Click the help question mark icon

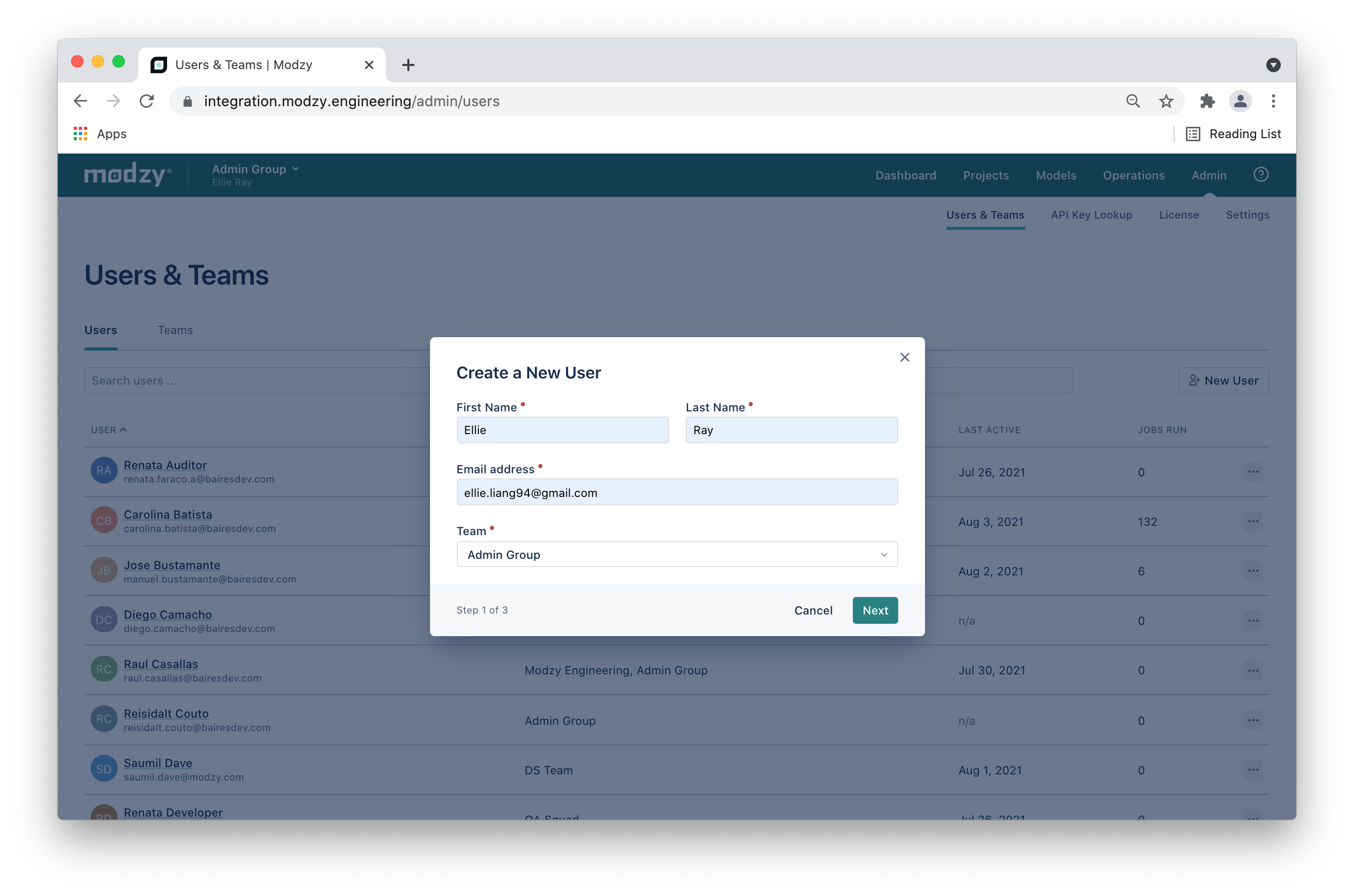point(1261,174)
